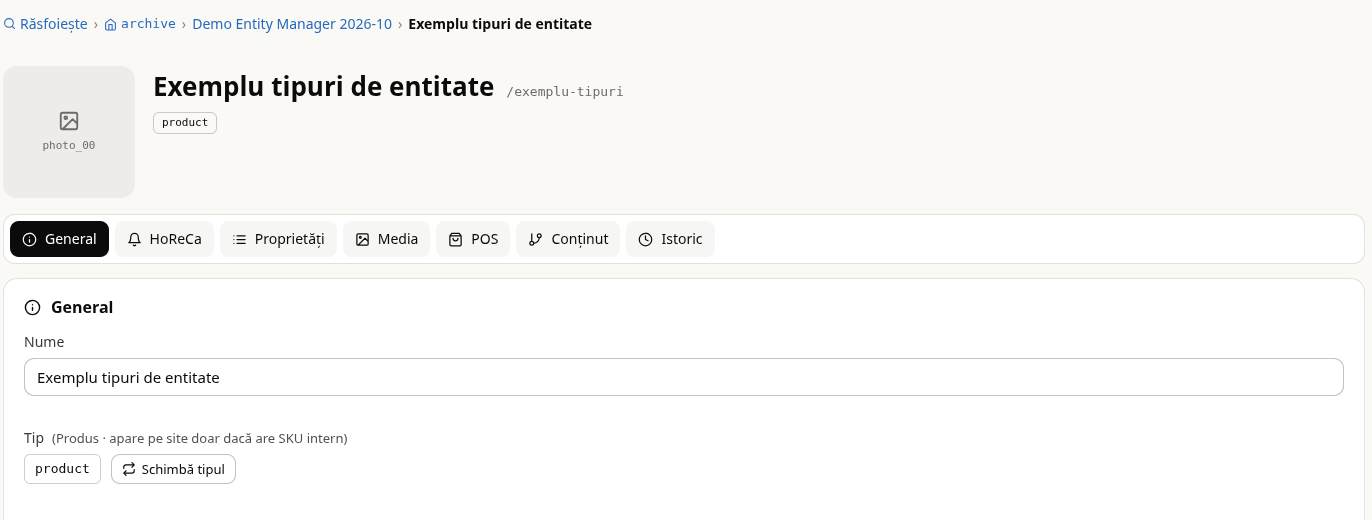The image size is (1372, 520).
Task: Click the search magnifier icon beside Răsfoiește
Action: coord(10,24)
